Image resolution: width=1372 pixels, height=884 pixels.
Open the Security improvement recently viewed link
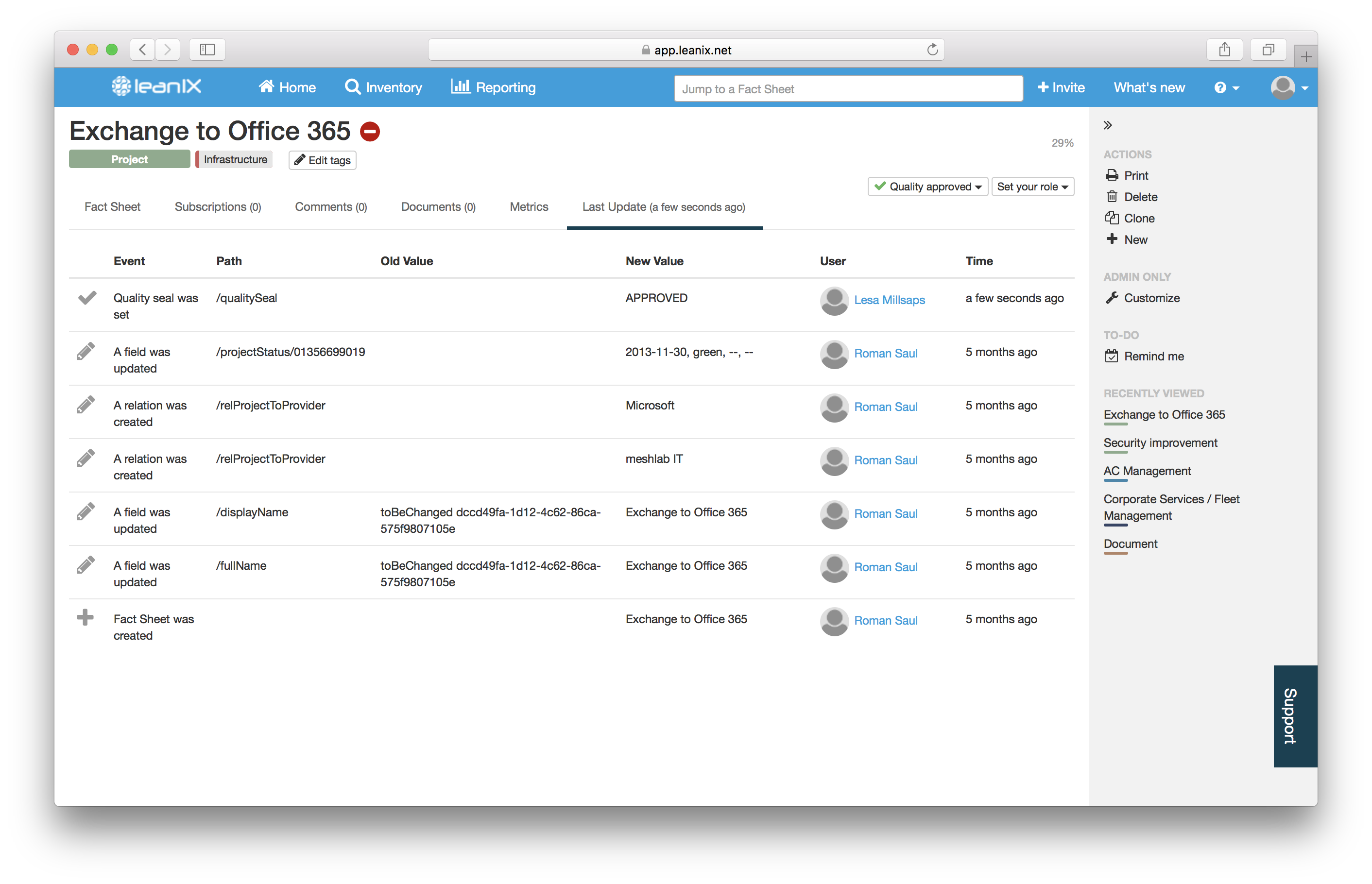point(1160,442)
